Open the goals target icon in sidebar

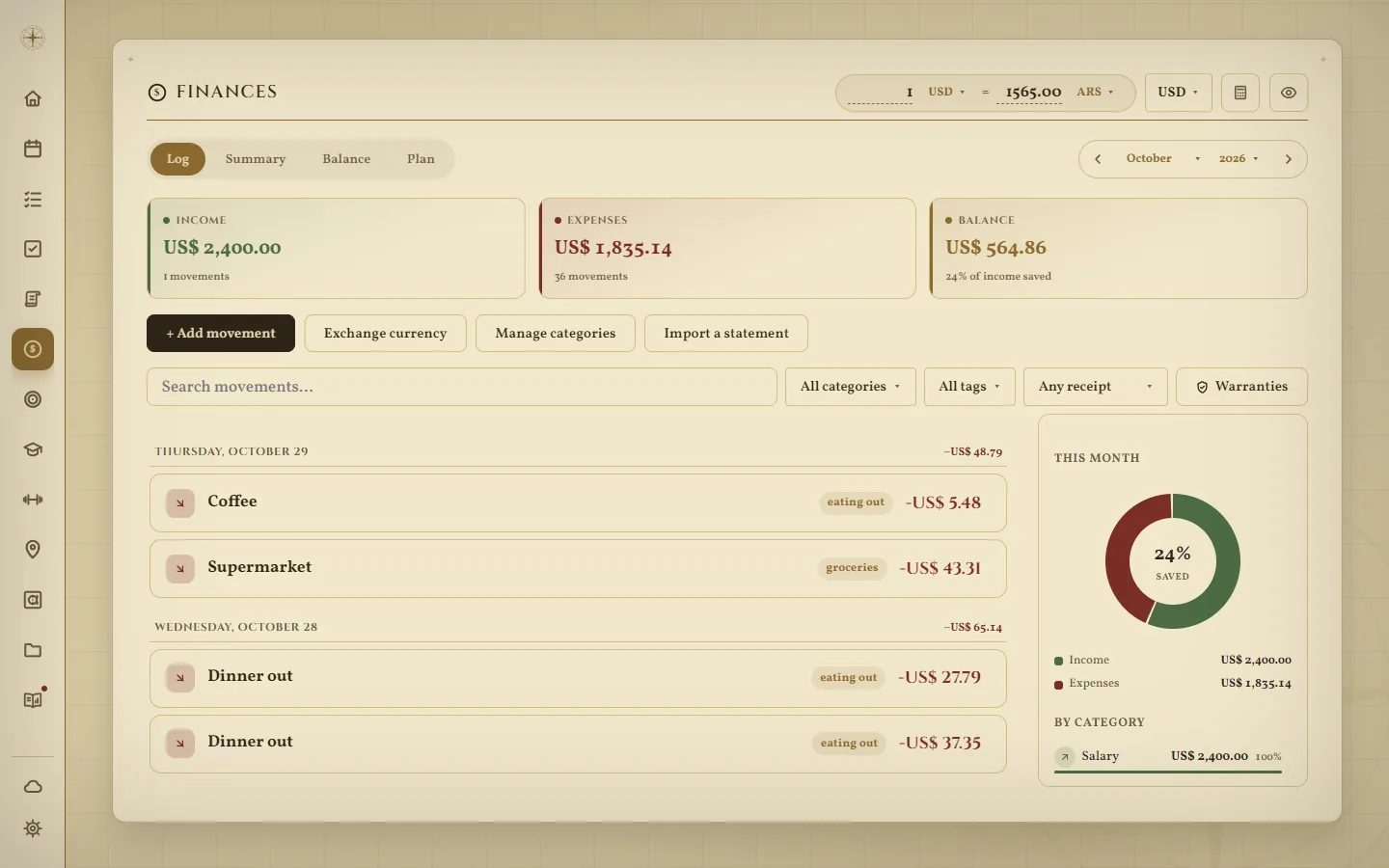point(33,399)
